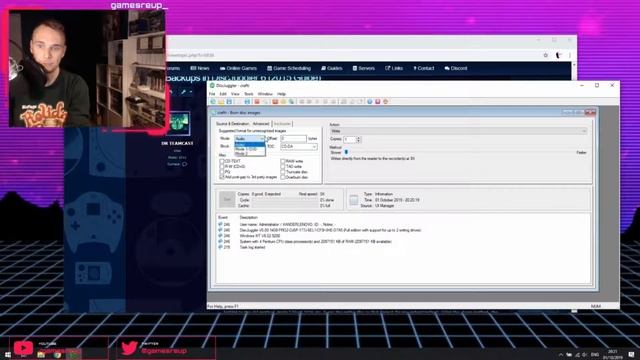640x360 pixels.
Task: Open Online Games link in browser navbar
Action: point(238,68)
